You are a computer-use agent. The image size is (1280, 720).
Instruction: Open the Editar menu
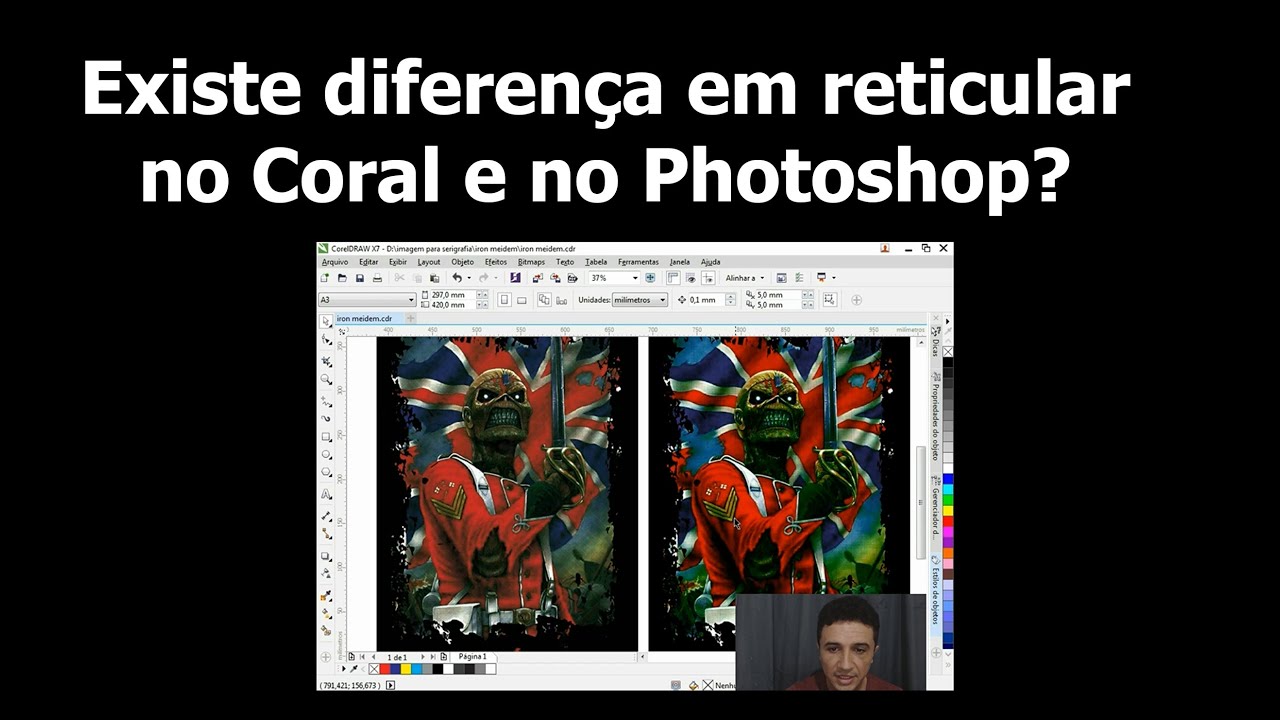pyautogui.click(x=369, y=262)
